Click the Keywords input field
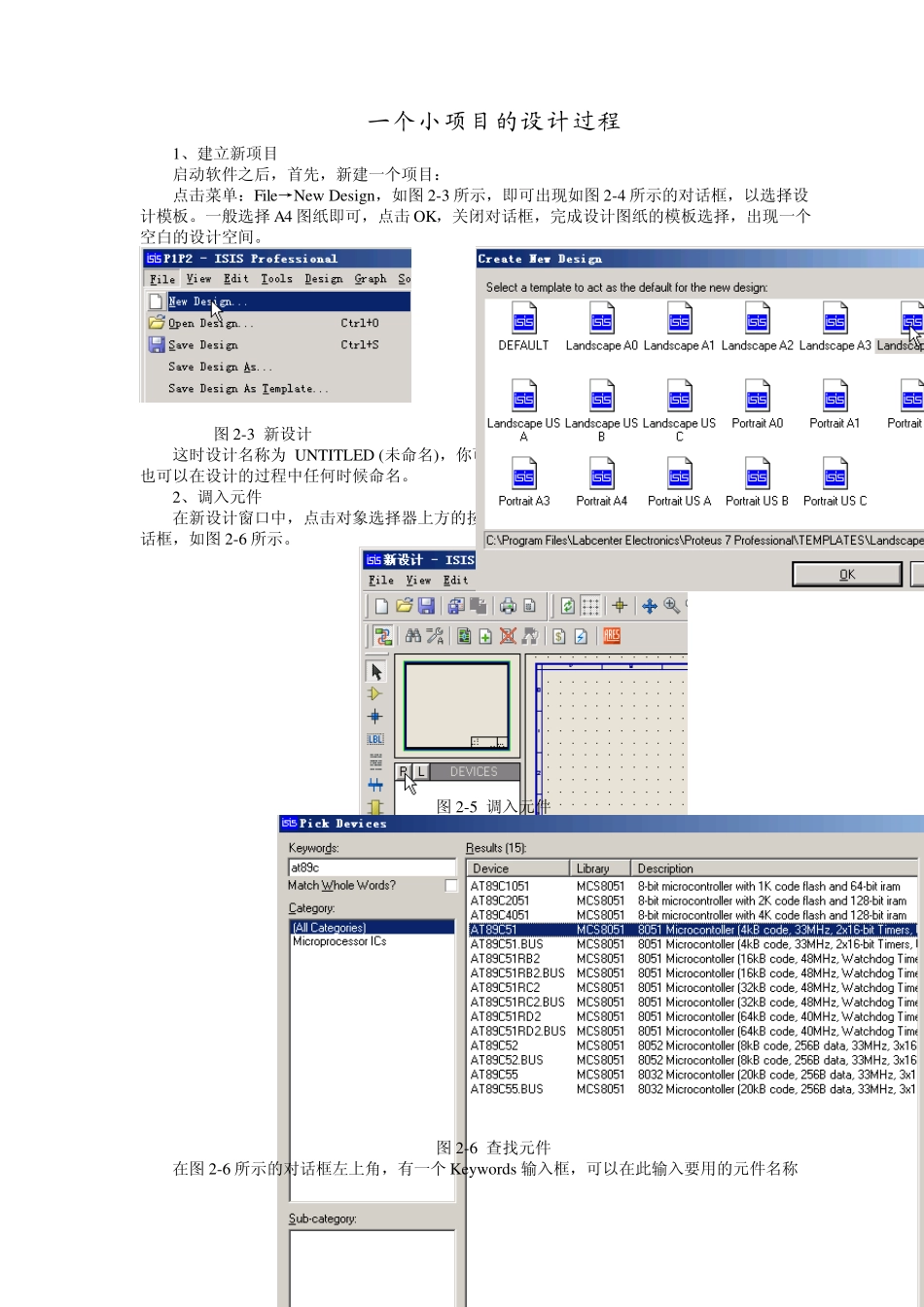The height and width of the screenshot is (1307, 924). pyautogui.click(x=372, y=867)
